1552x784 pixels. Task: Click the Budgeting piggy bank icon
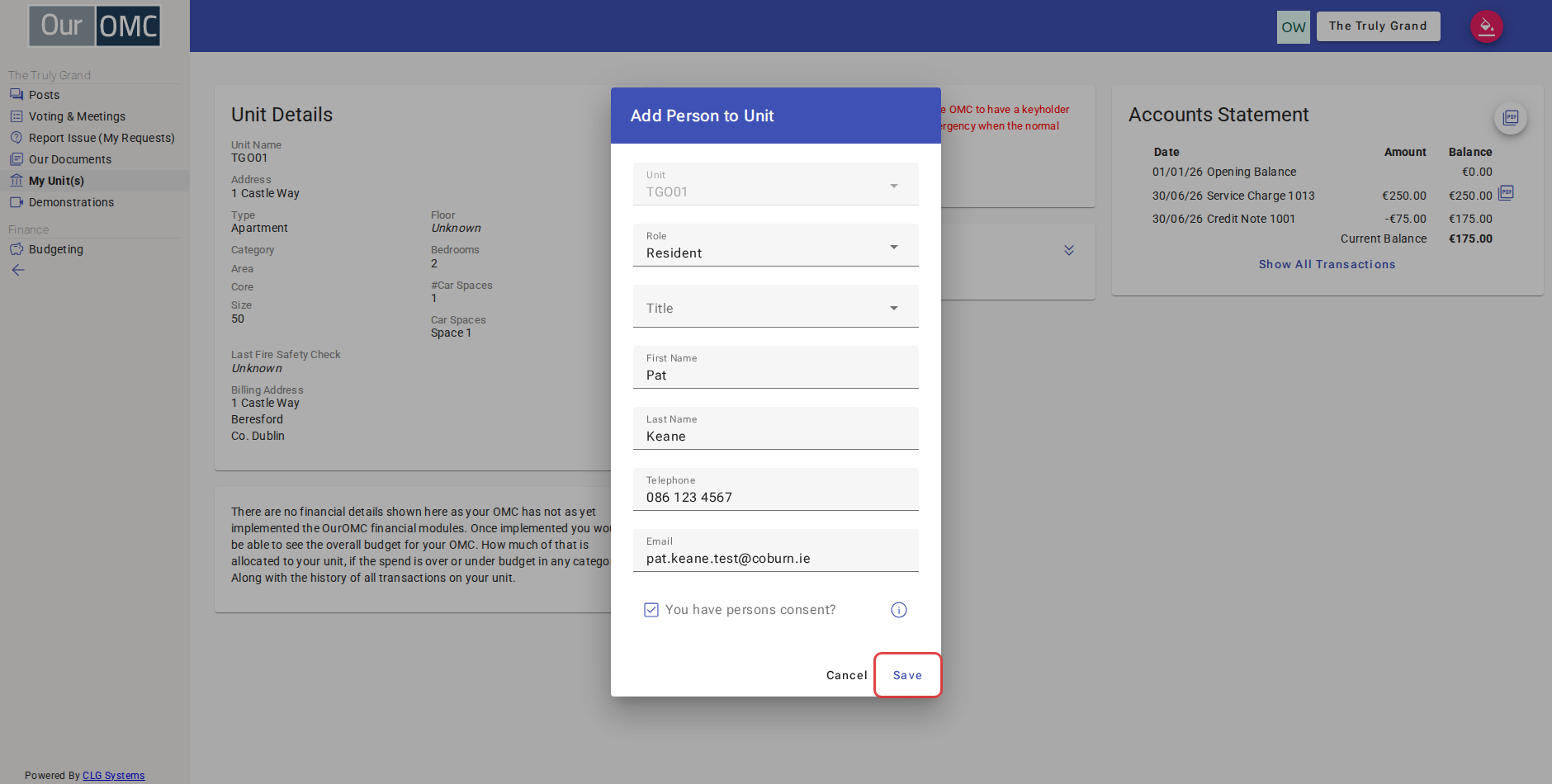tap(17, 249)
